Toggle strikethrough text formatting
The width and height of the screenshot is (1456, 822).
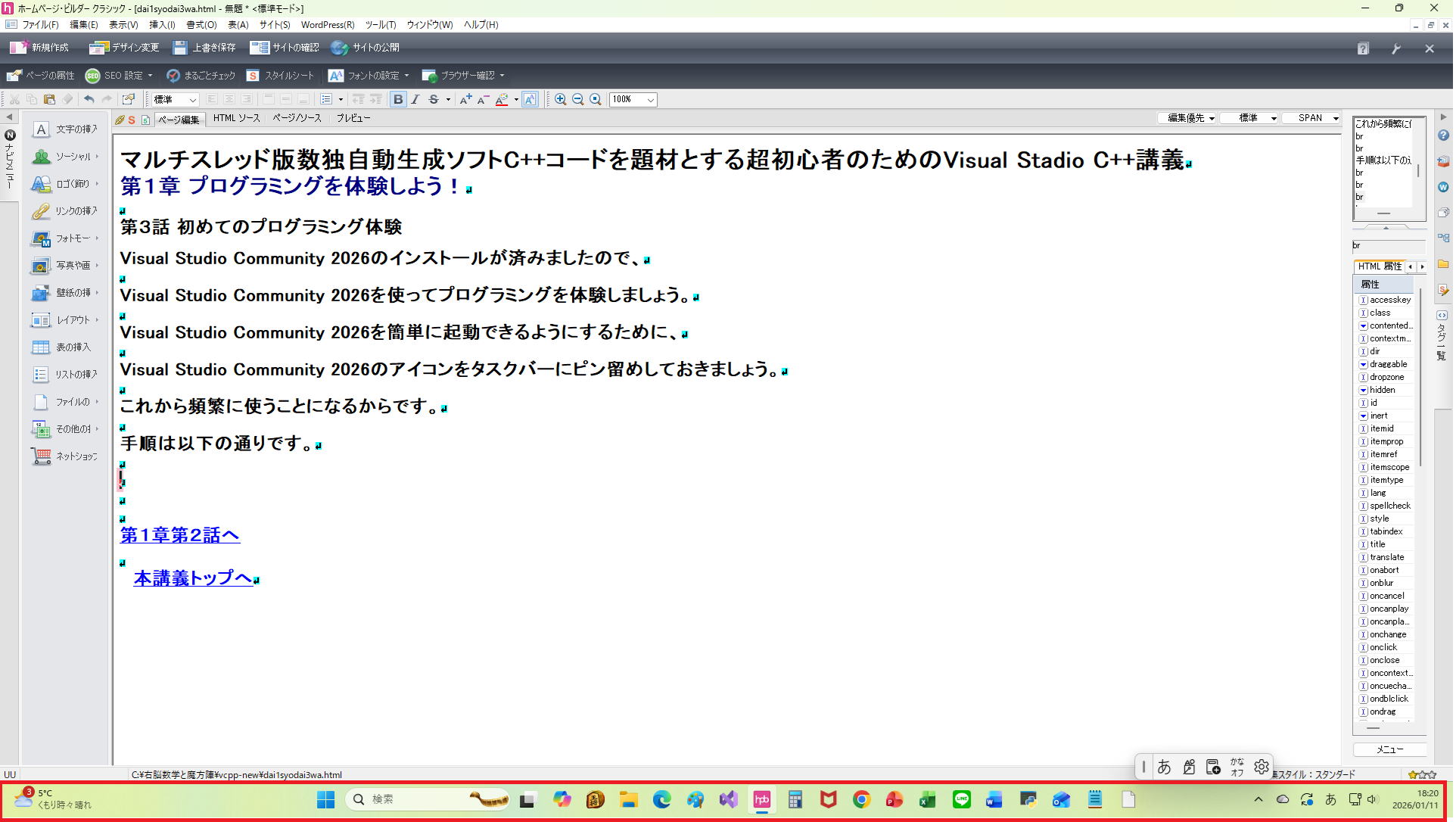click(434, 100)
